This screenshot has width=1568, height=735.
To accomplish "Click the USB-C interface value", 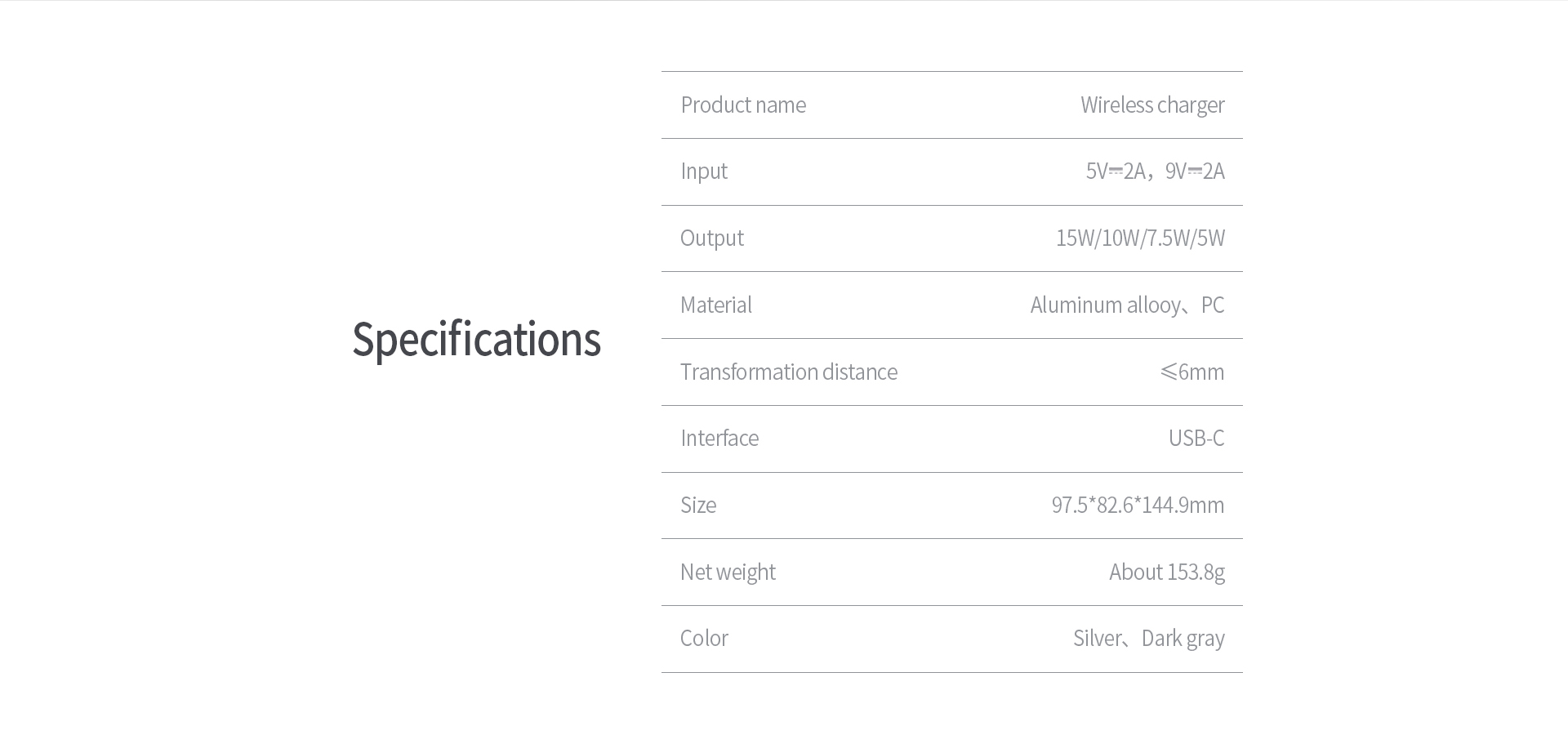I will tap(1196, 439).
